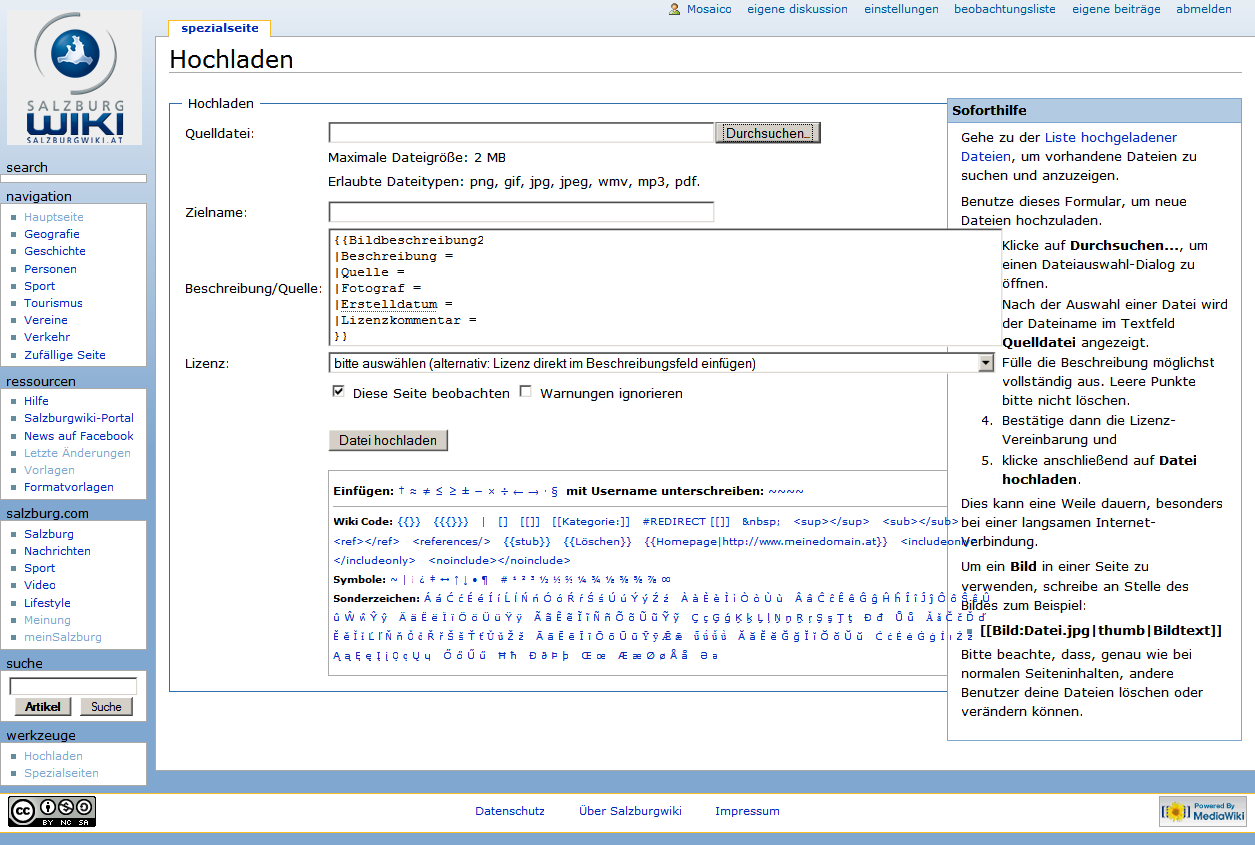Click the Salzburg Wiki logo

76,80
